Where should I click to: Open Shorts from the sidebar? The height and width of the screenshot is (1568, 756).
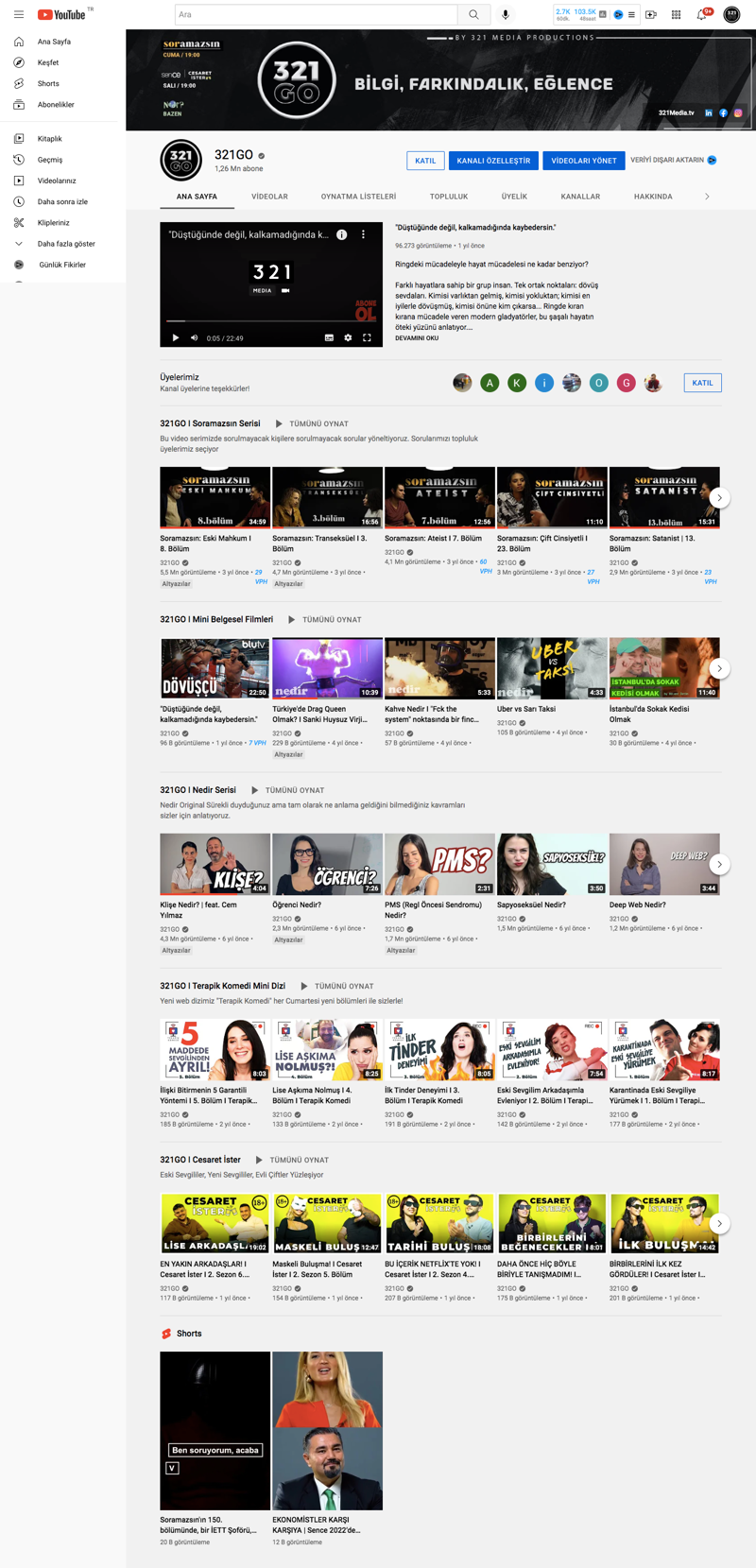[x=48, y=83]
